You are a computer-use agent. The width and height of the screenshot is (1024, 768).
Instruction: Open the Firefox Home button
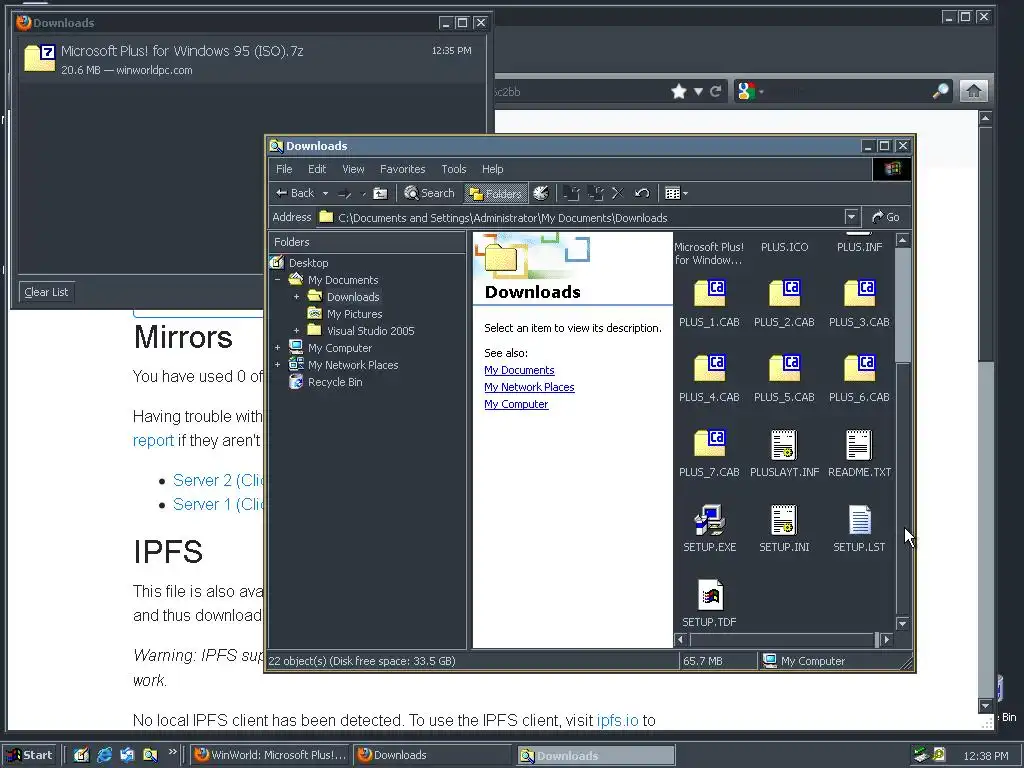973,91
